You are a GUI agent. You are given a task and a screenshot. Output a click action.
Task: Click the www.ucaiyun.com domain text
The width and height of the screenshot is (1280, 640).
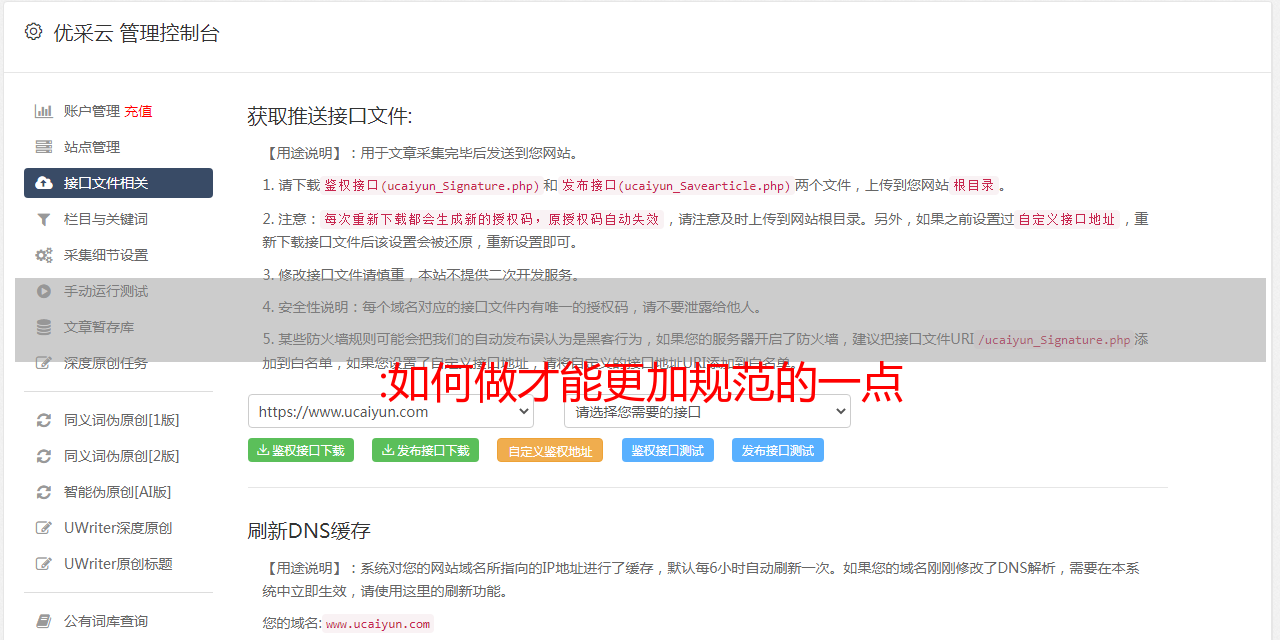pos(378,624)
